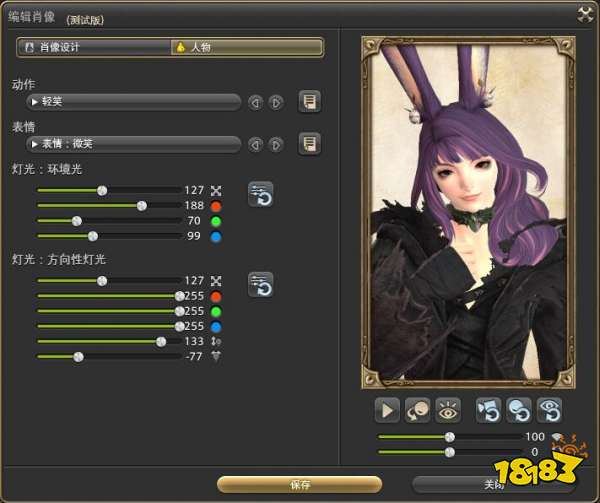This screenshot has width=600, height=503.
Task: Reset the 环境光 ambient lighting settings
Action: (260, 195)
